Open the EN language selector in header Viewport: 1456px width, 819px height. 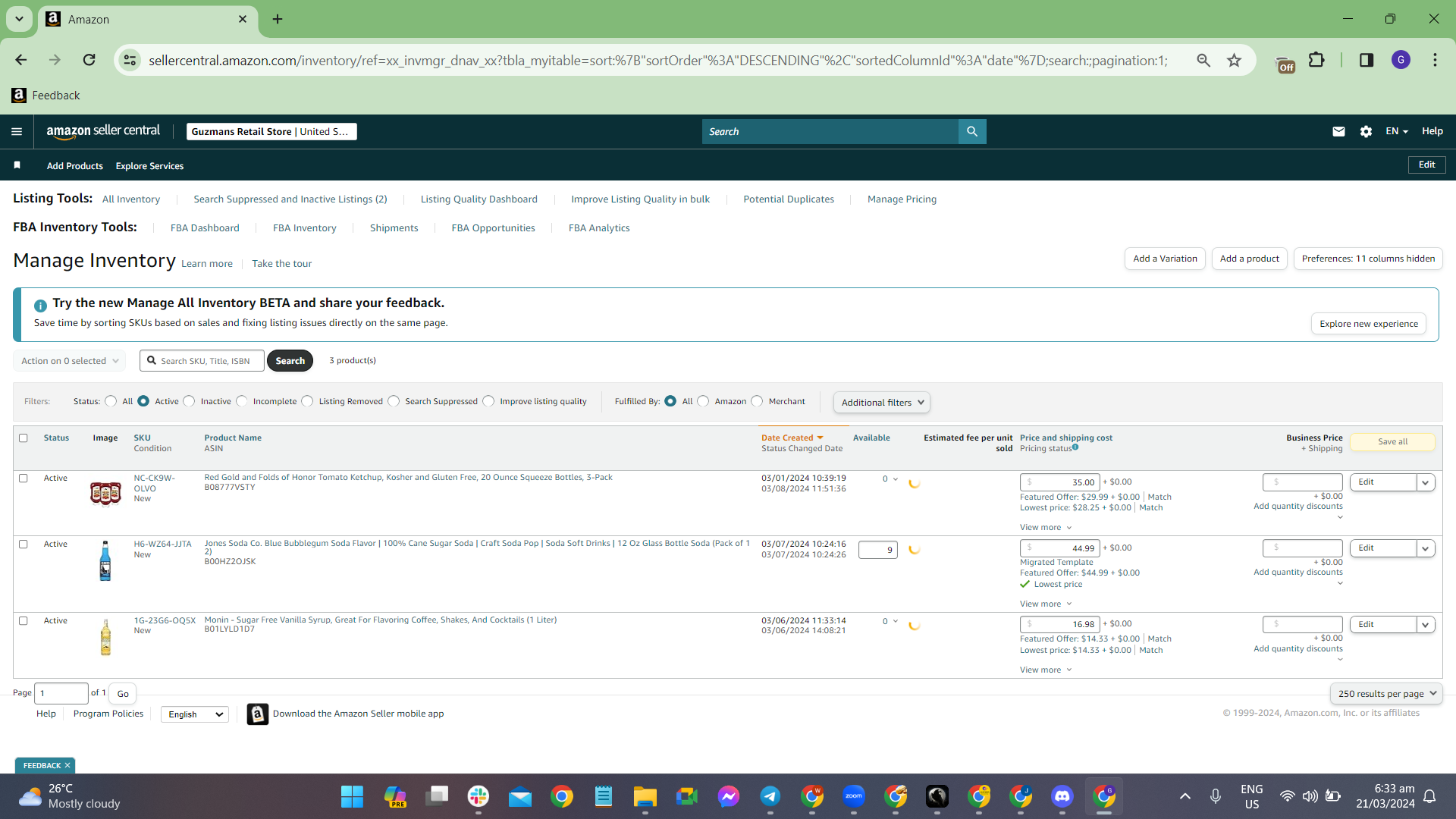pos(1397,131)
